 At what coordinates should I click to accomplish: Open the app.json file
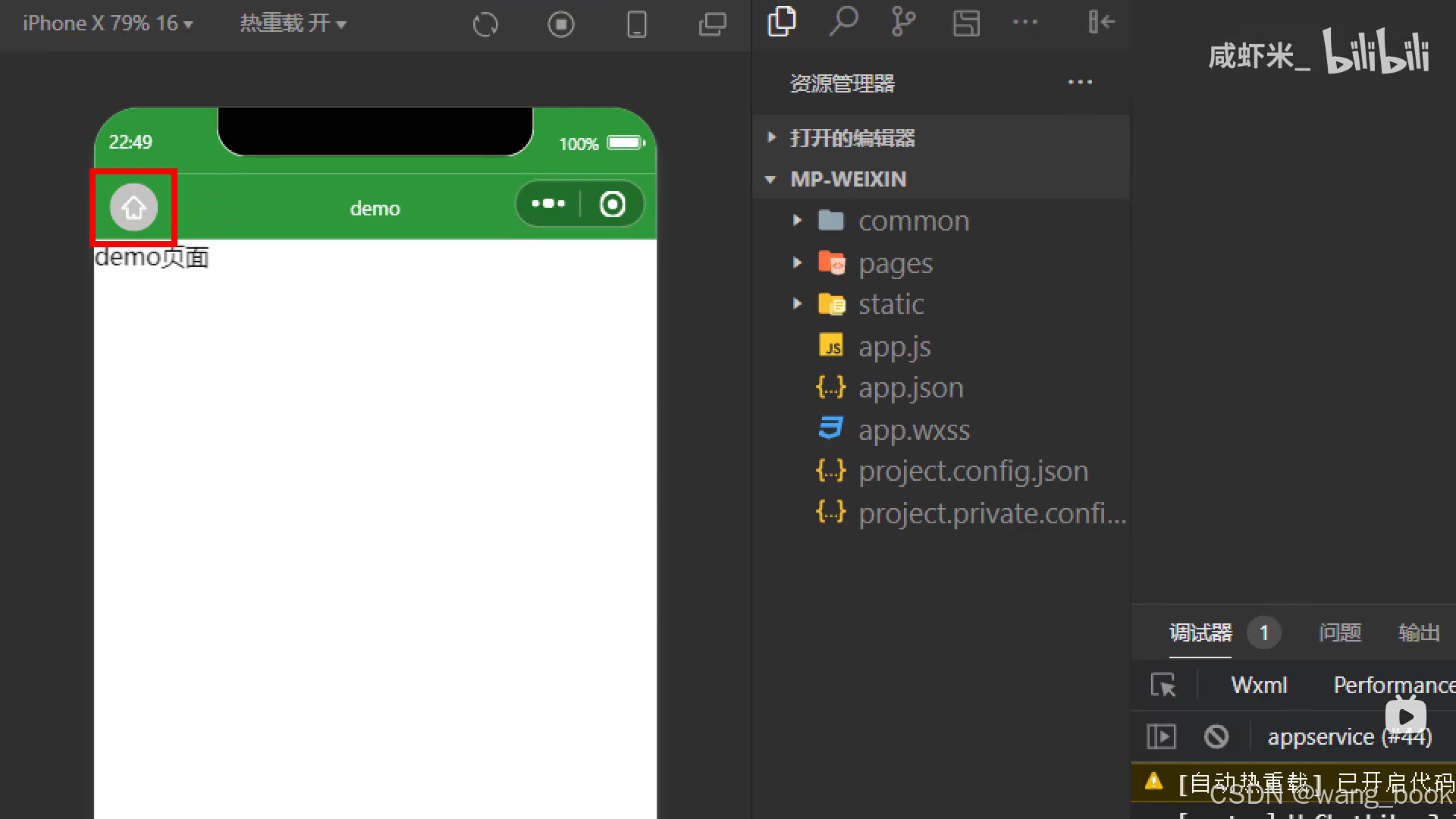[x=940, y=388]
